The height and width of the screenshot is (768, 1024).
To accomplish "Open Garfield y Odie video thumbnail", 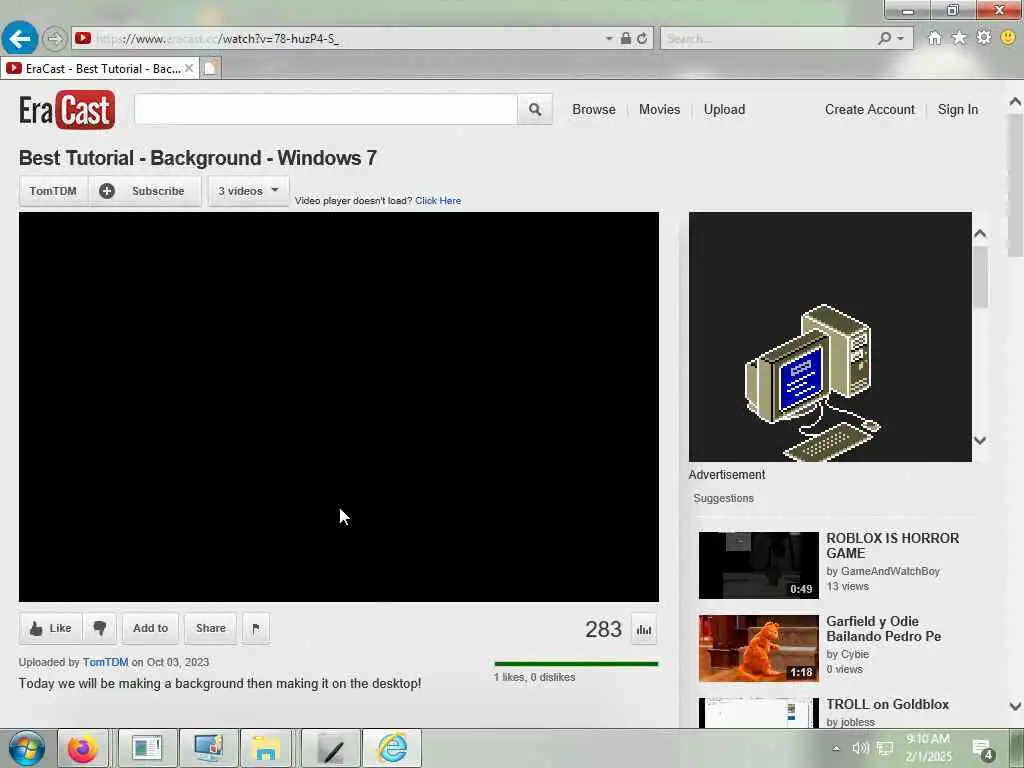I will 758,648.
